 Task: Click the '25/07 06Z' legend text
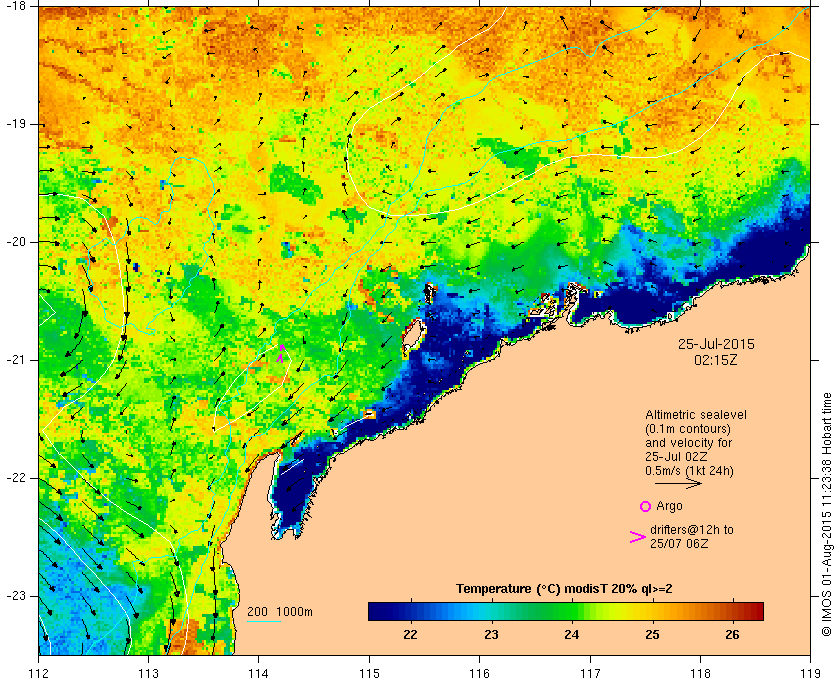679,543
